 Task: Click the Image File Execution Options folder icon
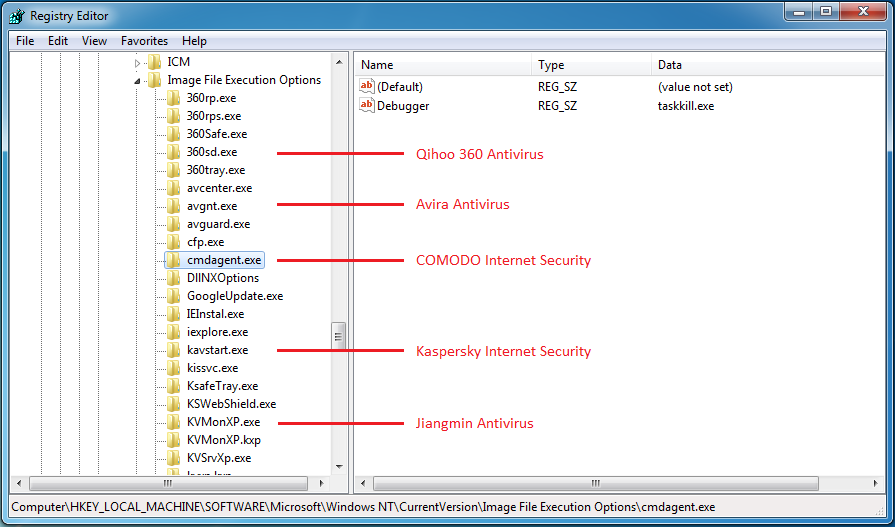point(154,79)
